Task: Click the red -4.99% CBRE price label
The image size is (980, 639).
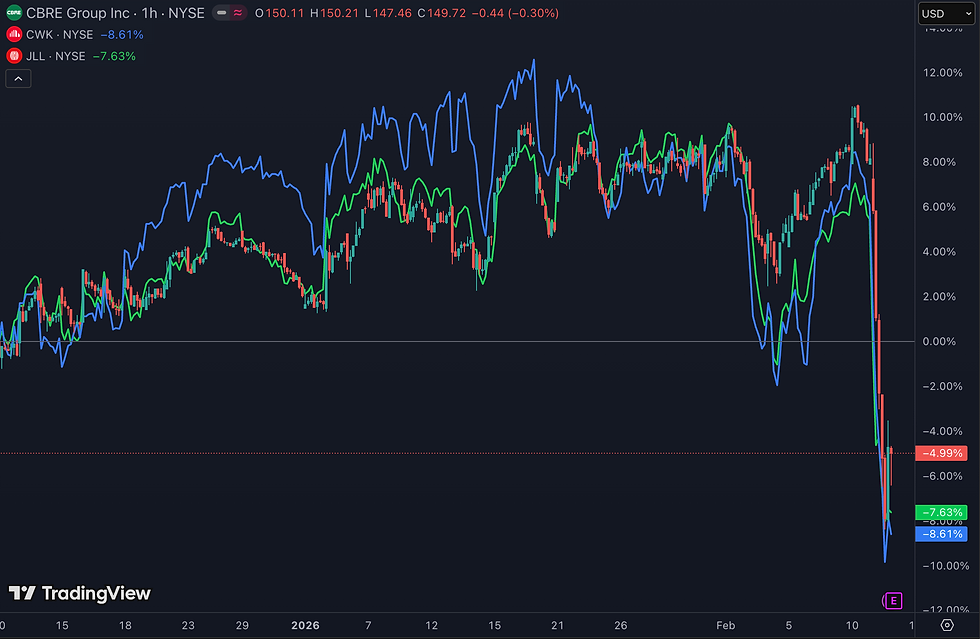Action: (x=941, y=453)
